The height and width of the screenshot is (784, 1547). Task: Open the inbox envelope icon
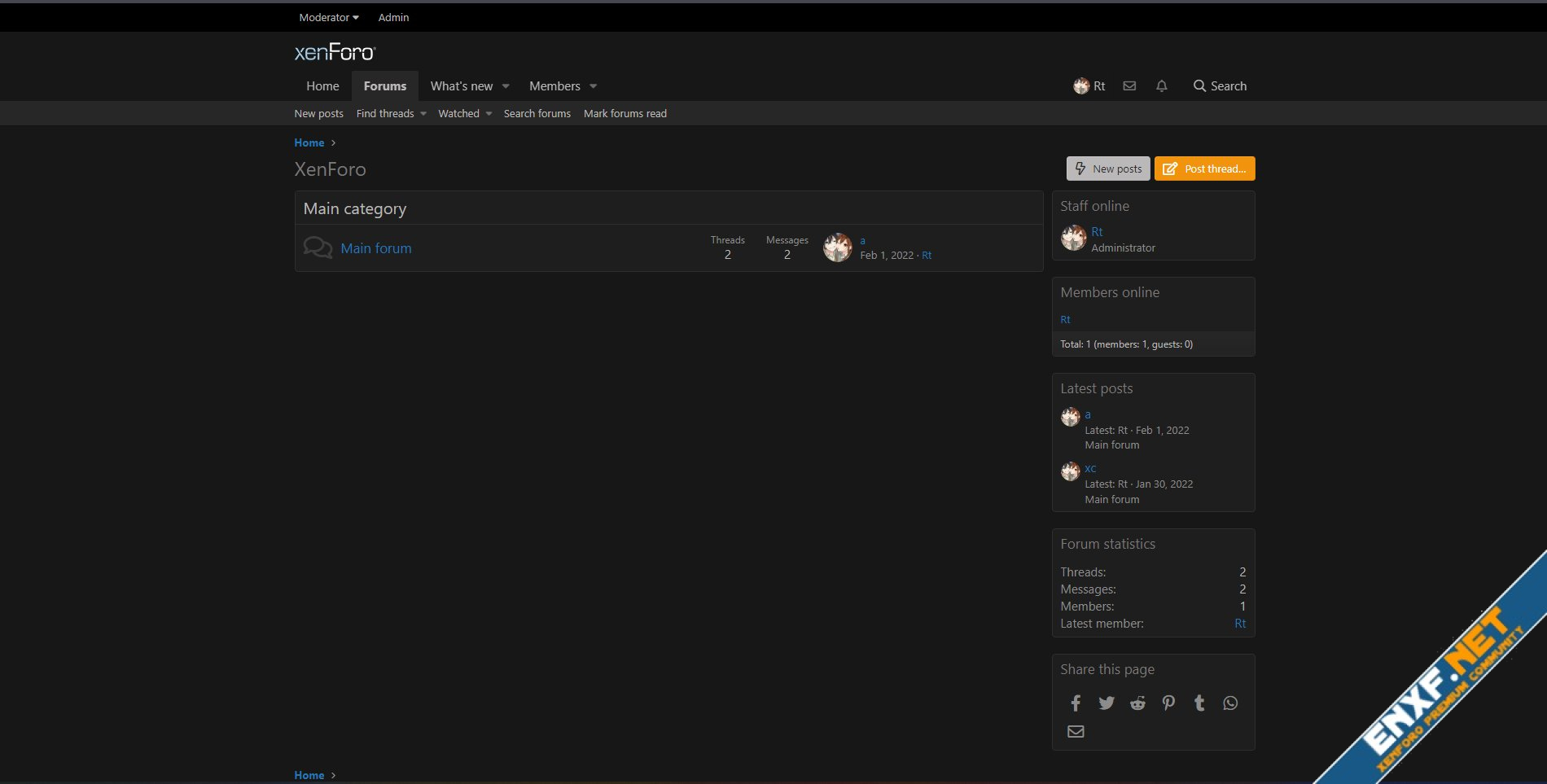point(1129,86)
